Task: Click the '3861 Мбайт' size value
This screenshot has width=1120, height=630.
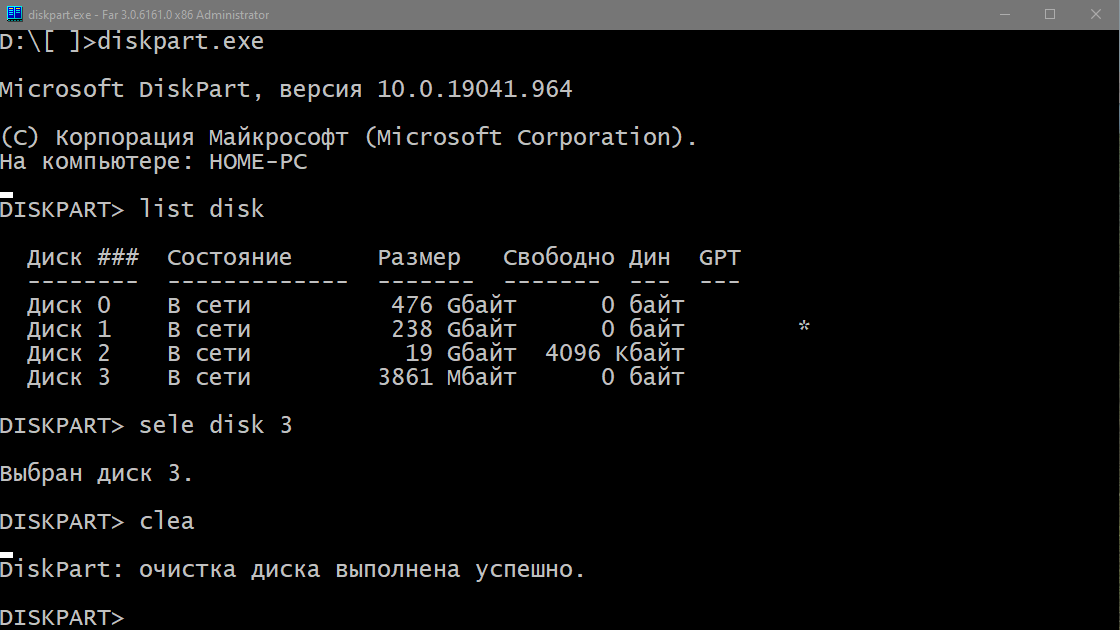Action: pyautogui.click(x=447, y=377)
